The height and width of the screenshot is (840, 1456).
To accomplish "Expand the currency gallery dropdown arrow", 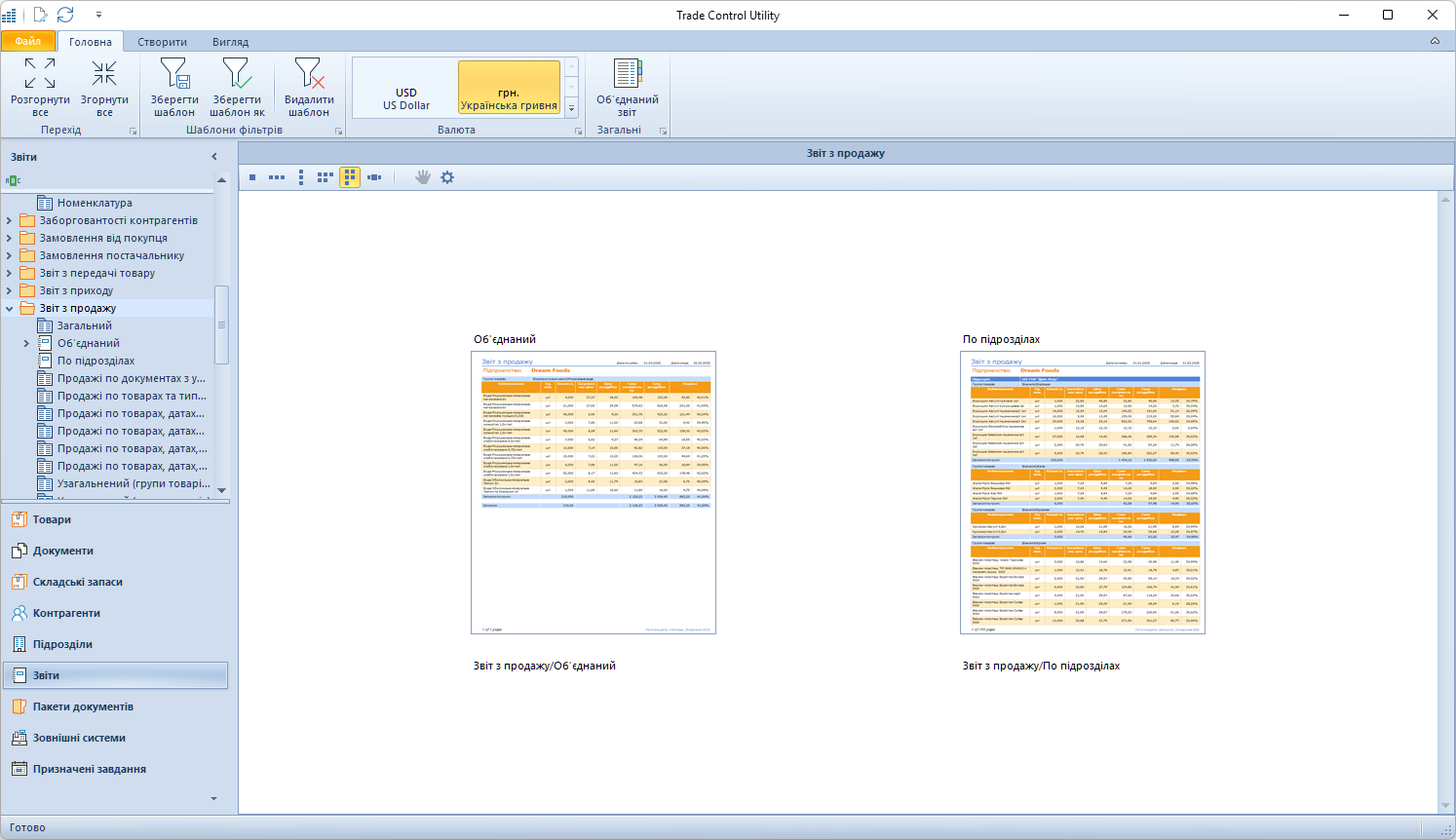I will click(x=572, y=107).
